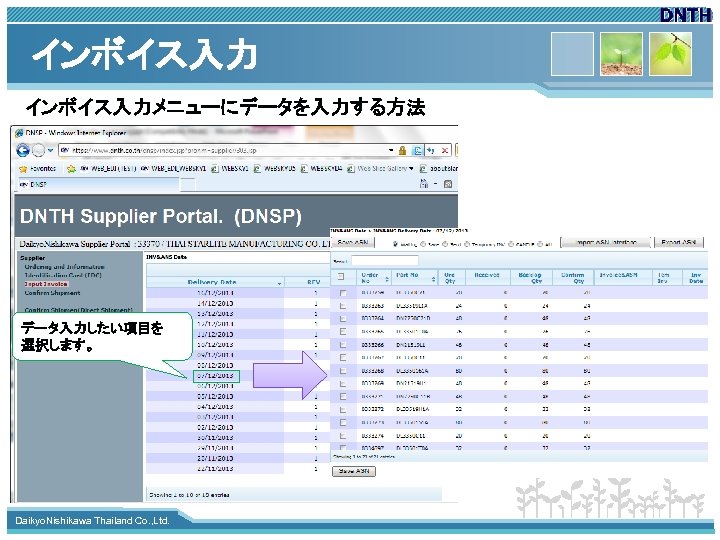The height and width of the screenshot is (540, 720).
Task: Open the recent pages arrow beside forward button
Action: (51, 151)
